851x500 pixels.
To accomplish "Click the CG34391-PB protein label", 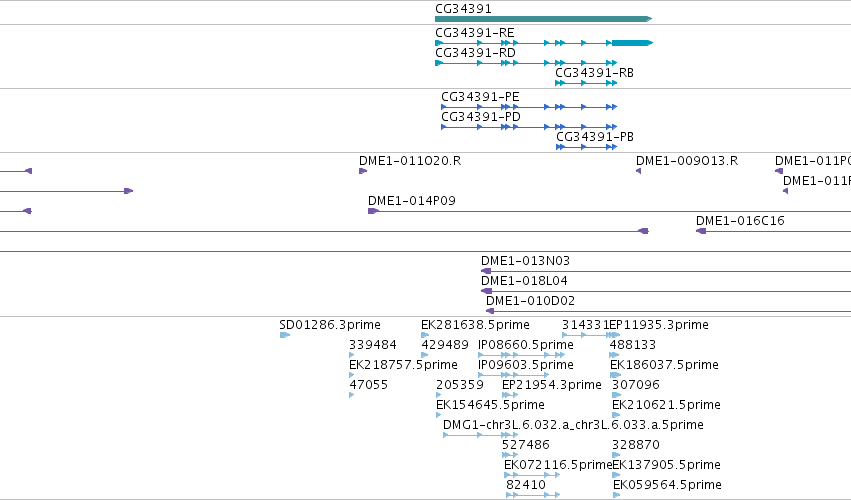I will (x=595, y=137).
